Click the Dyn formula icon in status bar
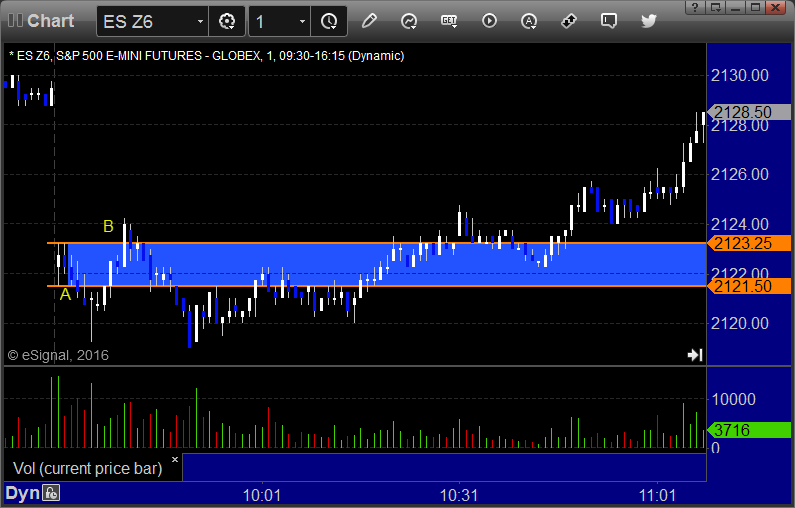This screenshot has height=508, width=795. (x=51, y=493)
